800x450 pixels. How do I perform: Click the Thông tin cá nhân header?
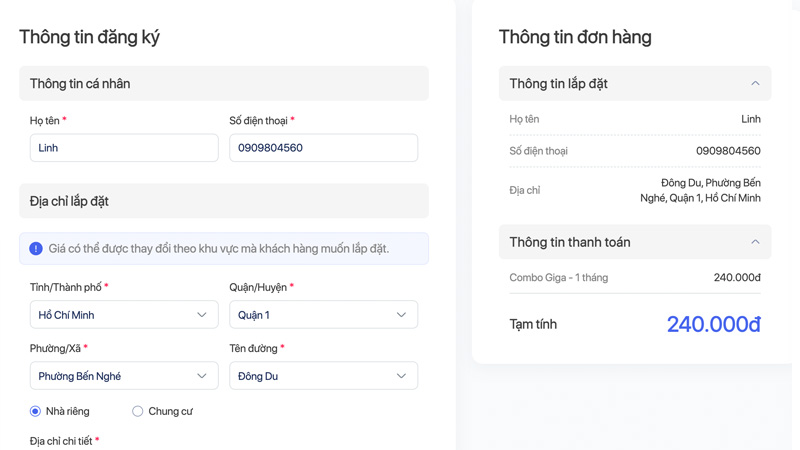(x=224, y=84)
